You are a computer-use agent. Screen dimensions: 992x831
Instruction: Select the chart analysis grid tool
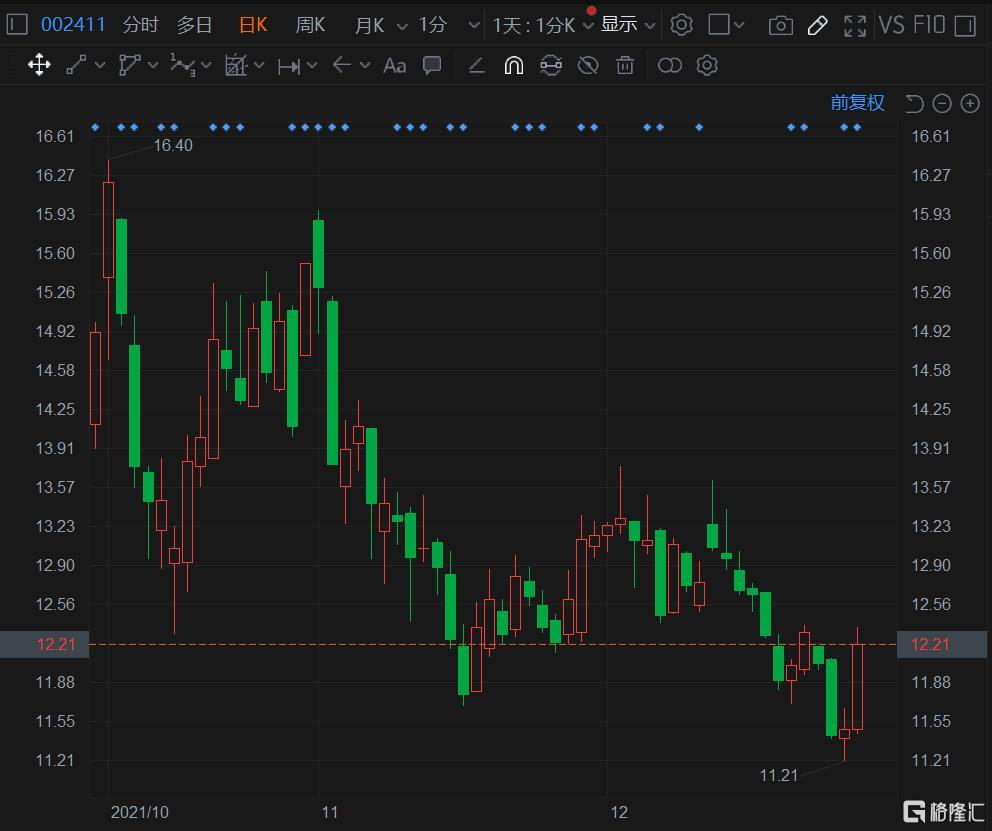[x=235, y=65]
